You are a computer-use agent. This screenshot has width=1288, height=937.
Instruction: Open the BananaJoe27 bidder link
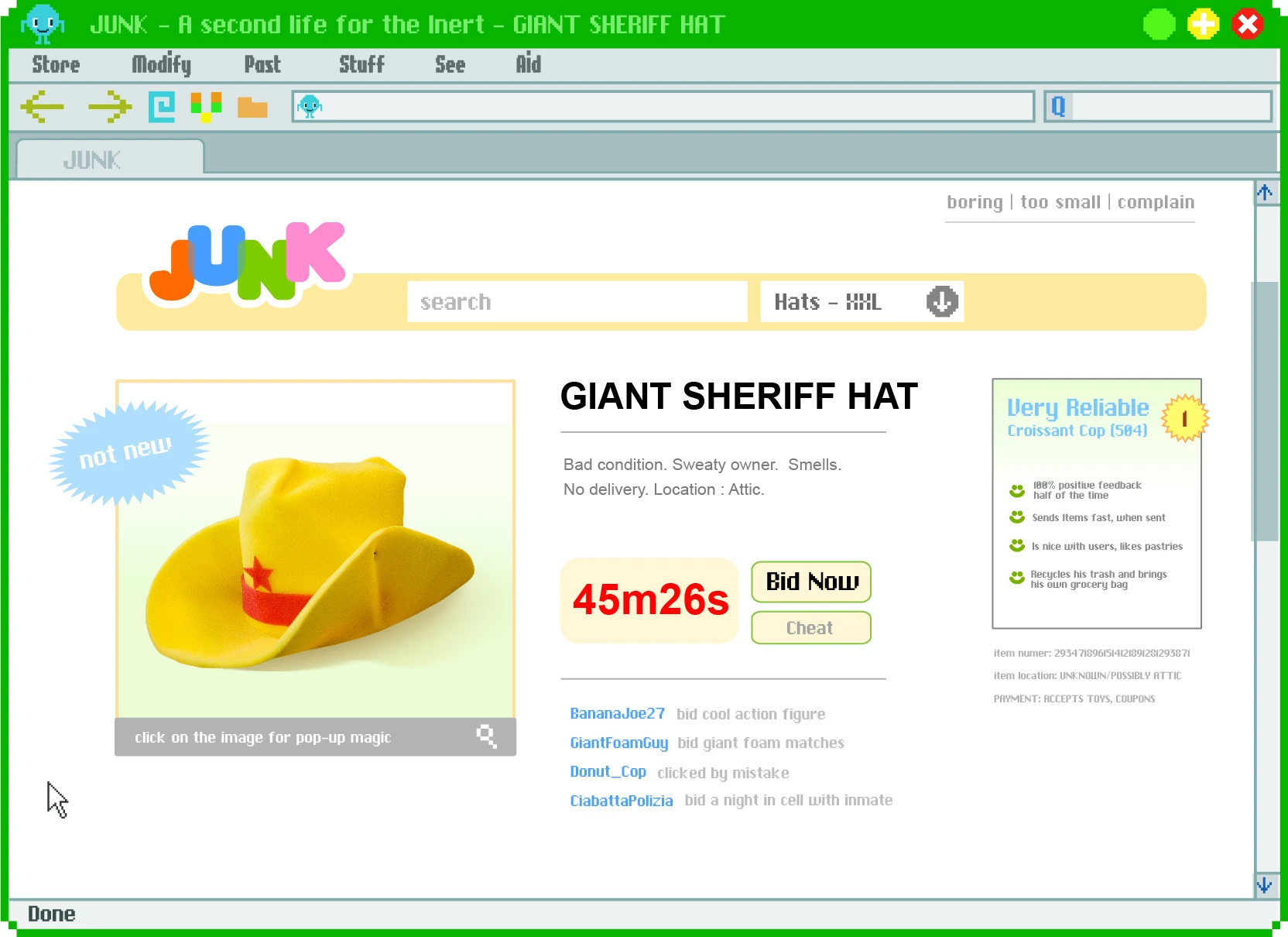[x=617, y=714]
